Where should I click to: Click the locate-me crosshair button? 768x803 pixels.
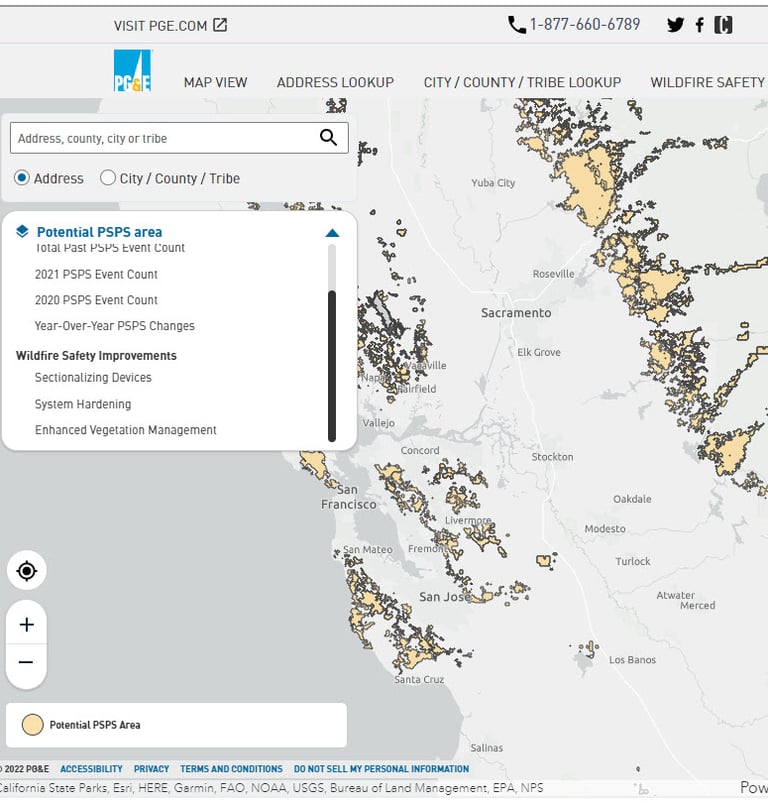click(27, 570)
